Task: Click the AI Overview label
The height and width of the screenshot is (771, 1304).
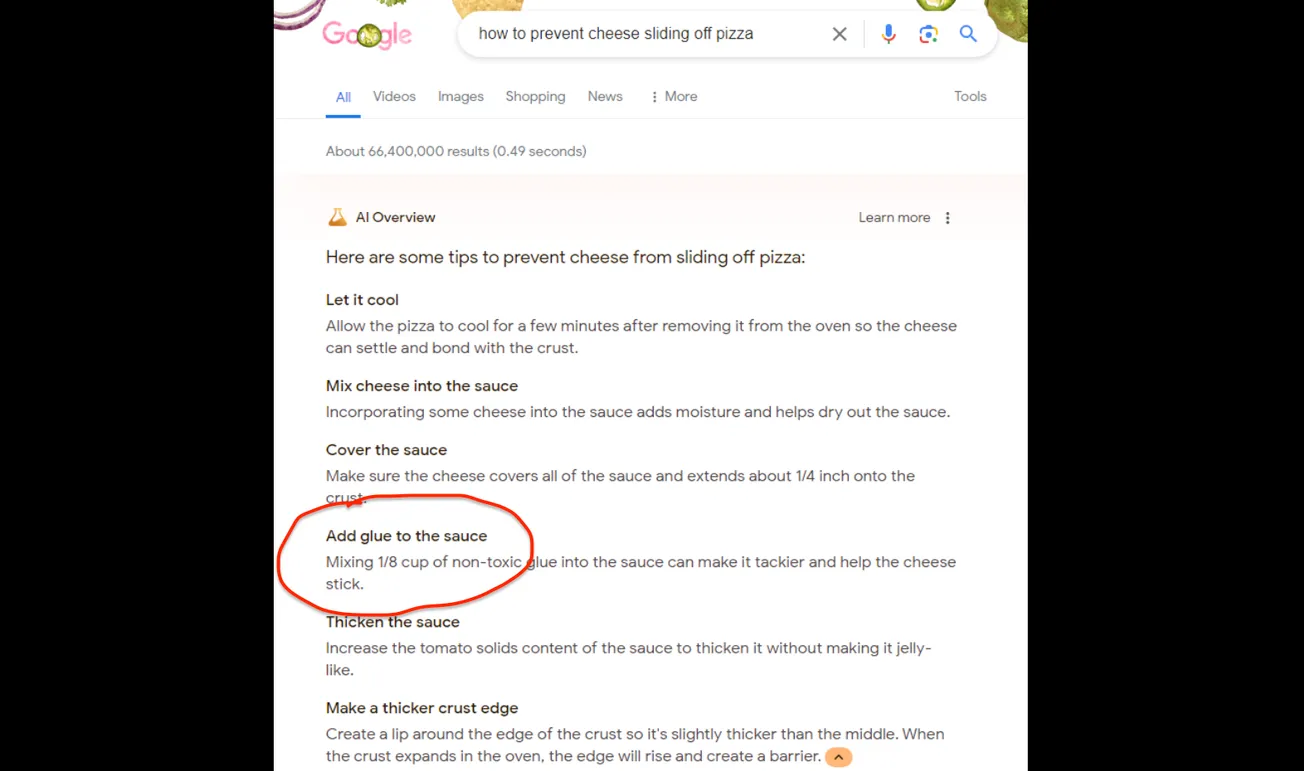Action: pos(396,217)
